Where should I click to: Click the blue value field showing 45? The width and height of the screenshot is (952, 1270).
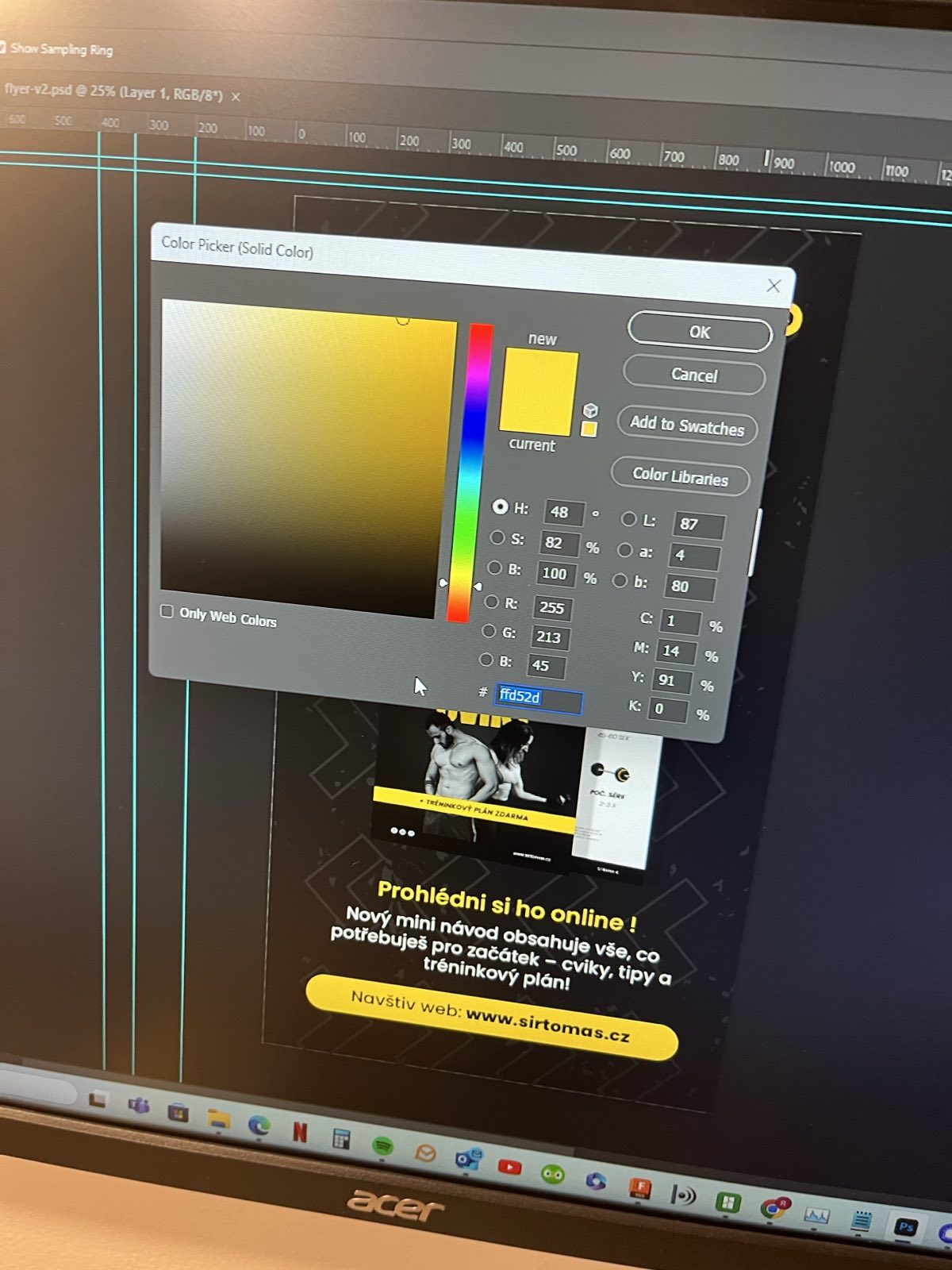pyautogui.click(x=546, y=666)
